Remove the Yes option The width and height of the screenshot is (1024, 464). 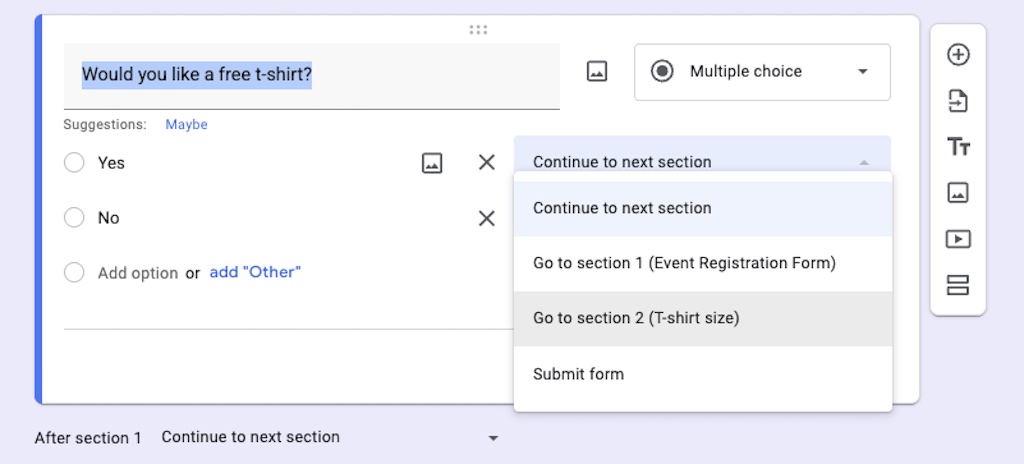click(x=487, y=163)
